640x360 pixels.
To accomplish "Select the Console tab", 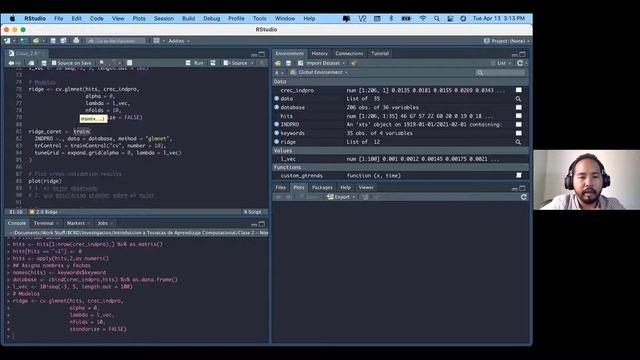I will 17,223.
